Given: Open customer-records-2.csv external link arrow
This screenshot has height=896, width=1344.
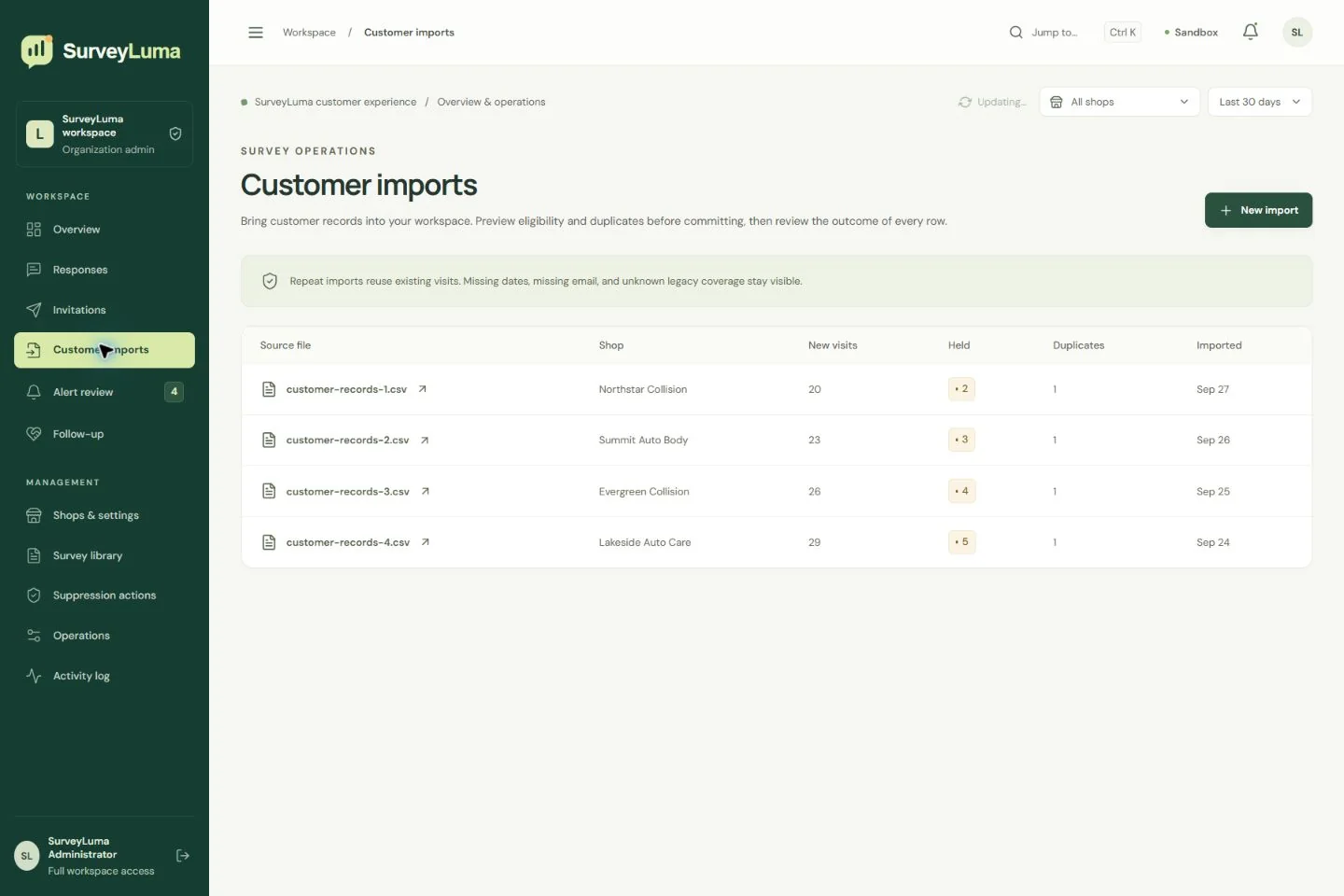Looking at the screenshot, I should [x=425, y=441].
